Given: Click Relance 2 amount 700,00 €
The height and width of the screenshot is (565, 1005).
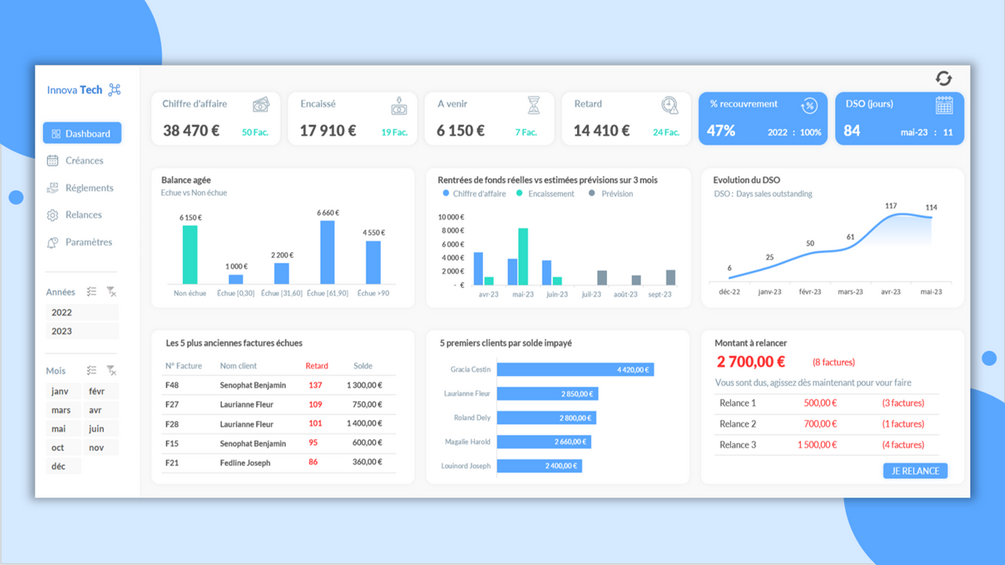Looking at the screenshot, I should coord(820,424).
